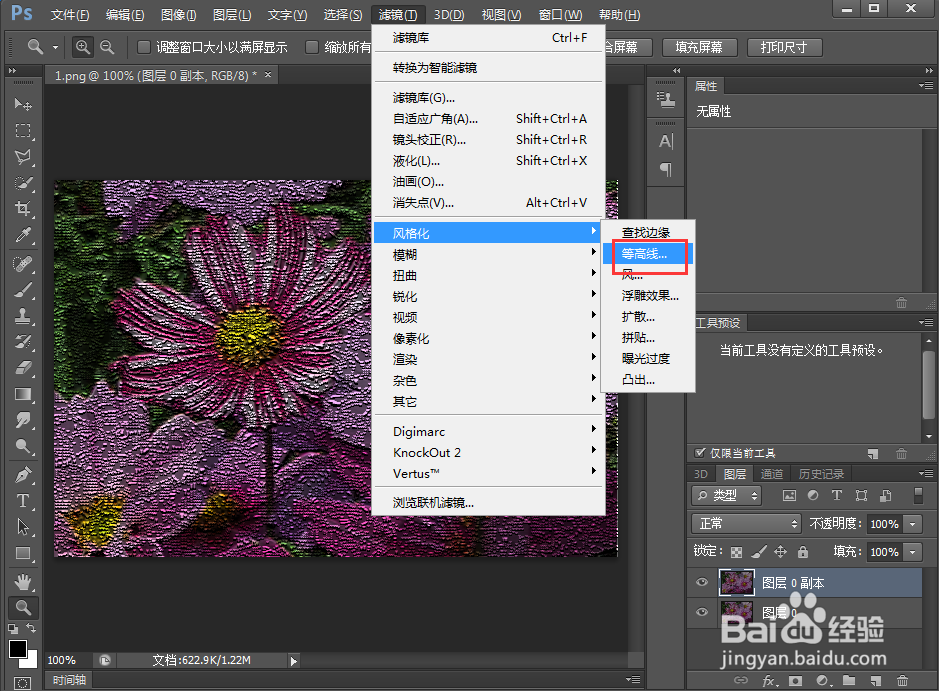The width and height of the screenshot is (939, 691).
Task: Choose 等高线 from the stylize submenu
Action: coord(648,253)
